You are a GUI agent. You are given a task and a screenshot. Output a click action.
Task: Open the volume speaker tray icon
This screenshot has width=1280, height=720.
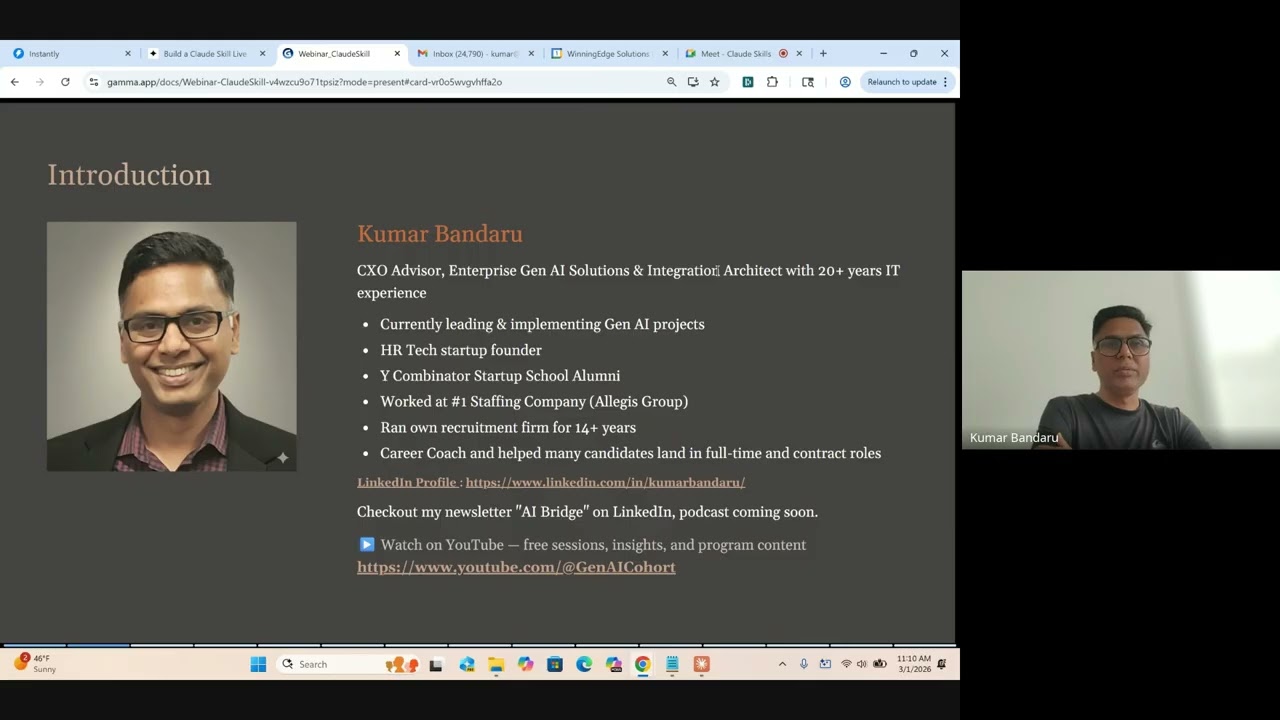click(862, 664)
